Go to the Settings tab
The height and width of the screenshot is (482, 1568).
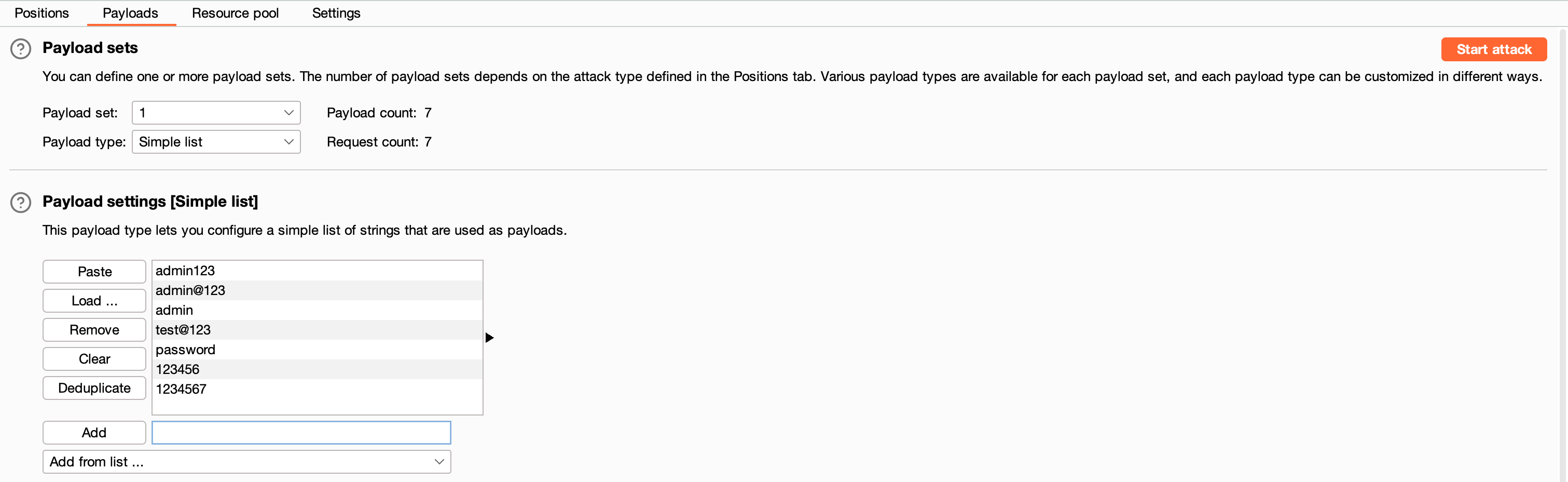click(x=336, y=13)
